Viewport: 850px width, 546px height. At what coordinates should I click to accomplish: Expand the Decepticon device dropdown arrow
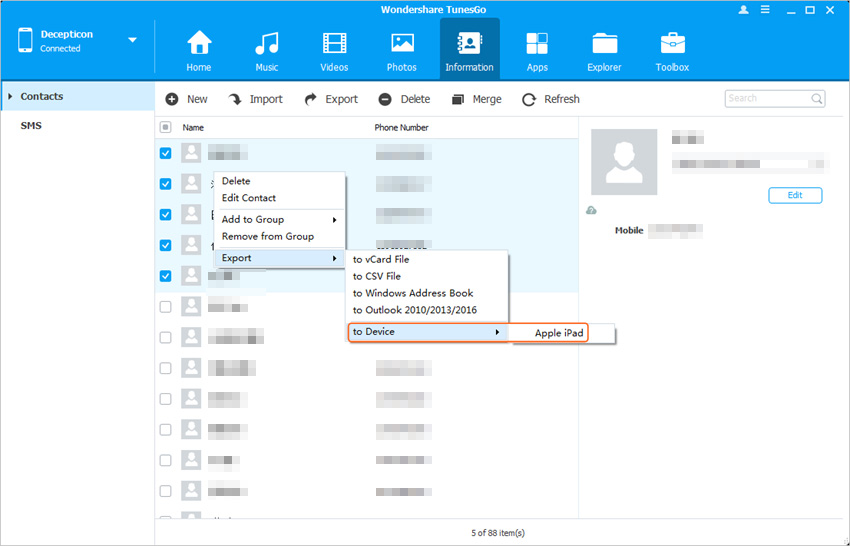(x=132, y=41)
